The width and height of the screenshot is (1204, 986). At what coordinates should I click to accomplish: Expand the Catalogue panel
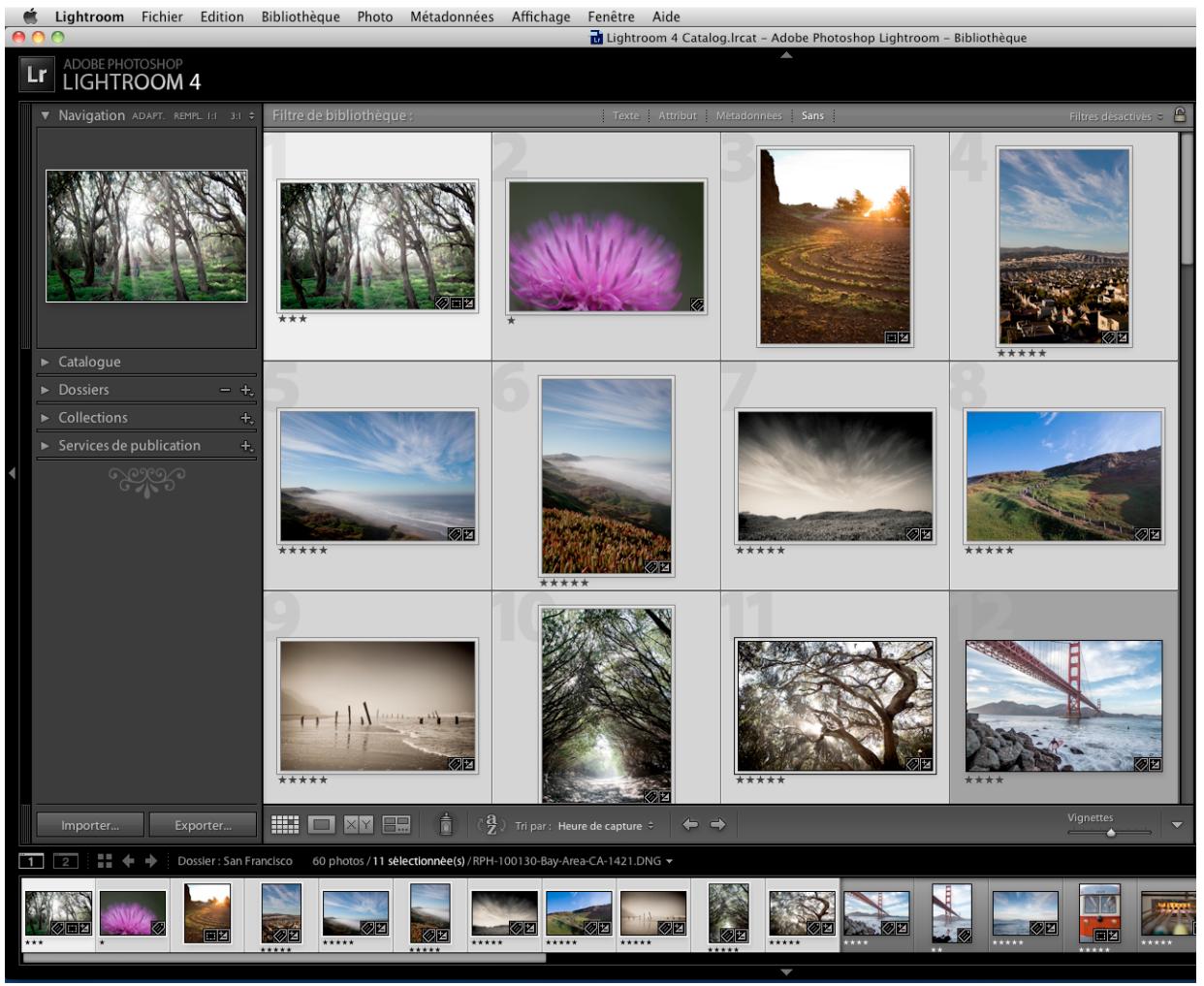point(45,362)
